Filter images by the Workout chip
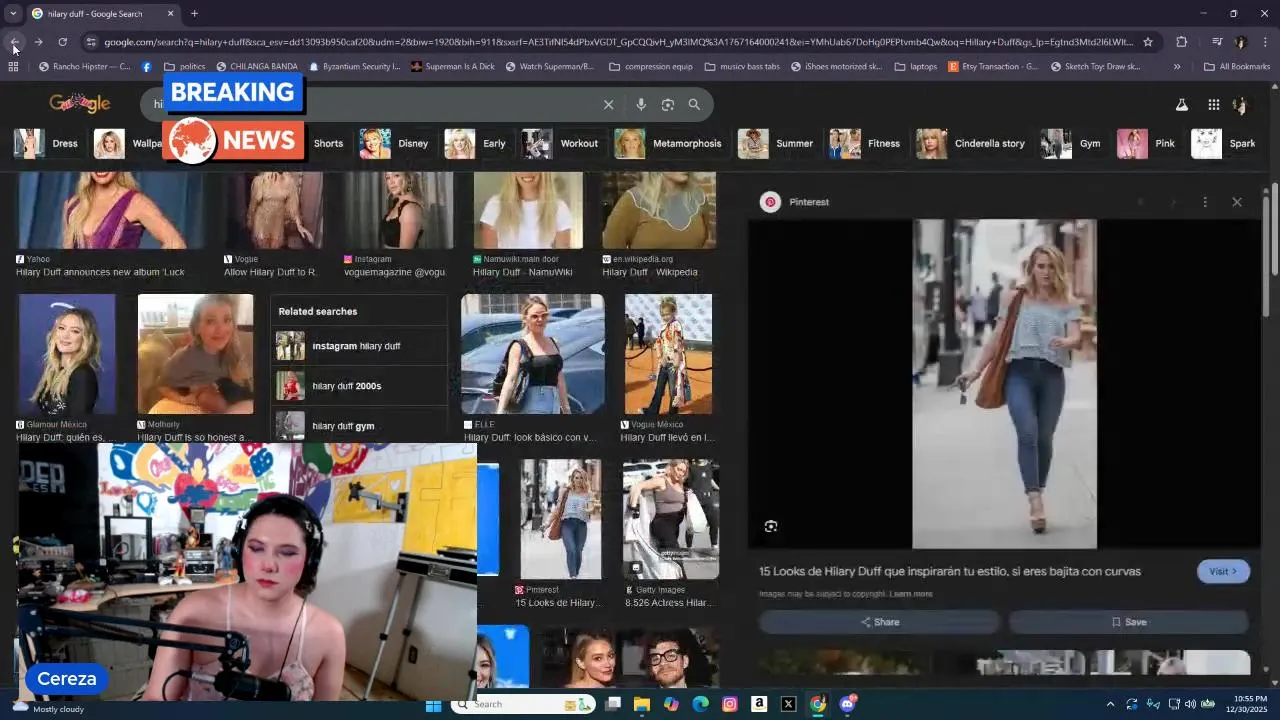The width and height of the screenshot is (1280, 720). click(x=560, y=143)
